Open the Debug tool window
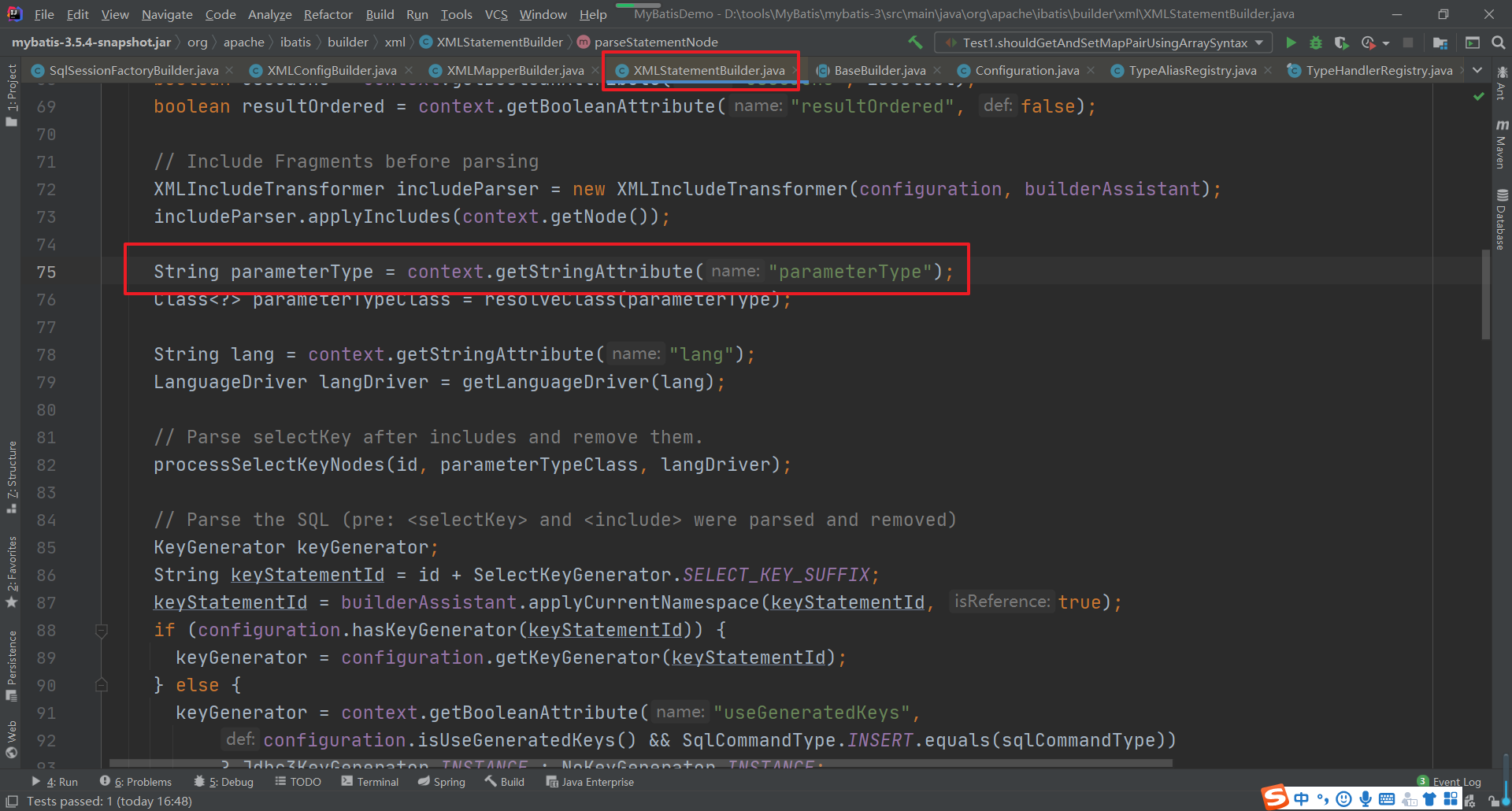1512x811 pixels. tap(224, 782)
